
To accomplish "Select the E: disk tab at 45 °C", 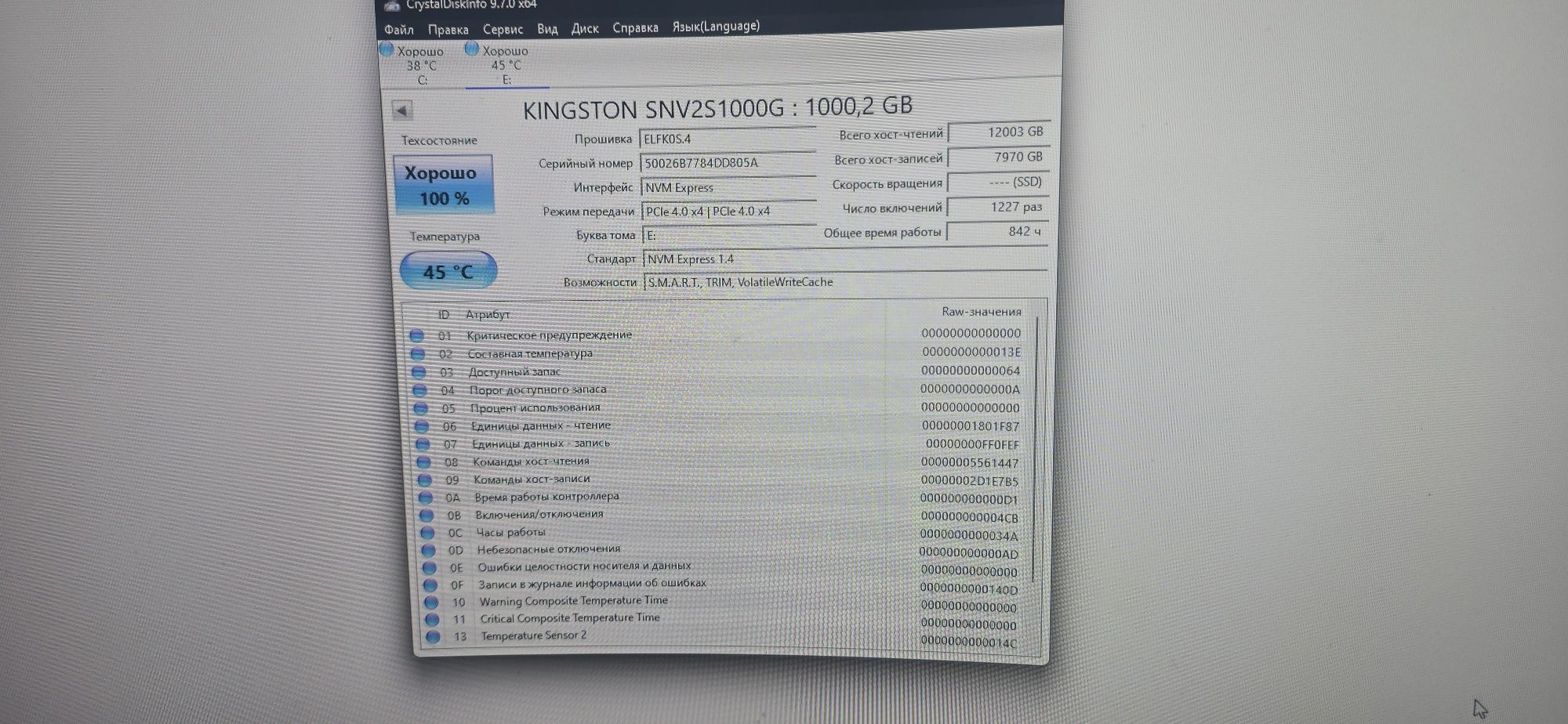I will point(506,65).
